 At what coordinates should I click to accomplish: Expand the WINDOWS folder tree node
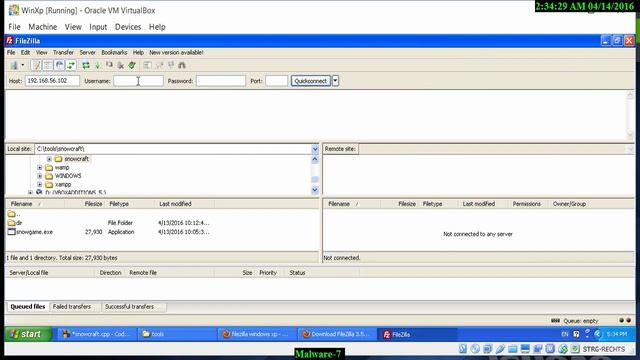(x=40, y=176)
